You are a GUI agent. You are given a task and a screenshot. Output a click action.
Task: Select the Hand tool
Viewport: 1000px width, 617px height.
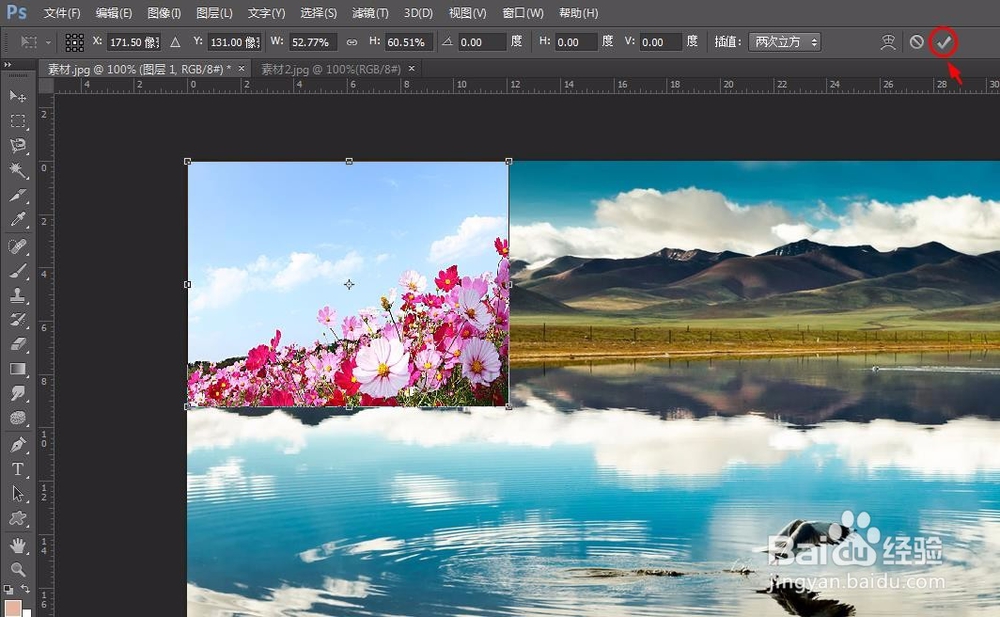[17, 546]
